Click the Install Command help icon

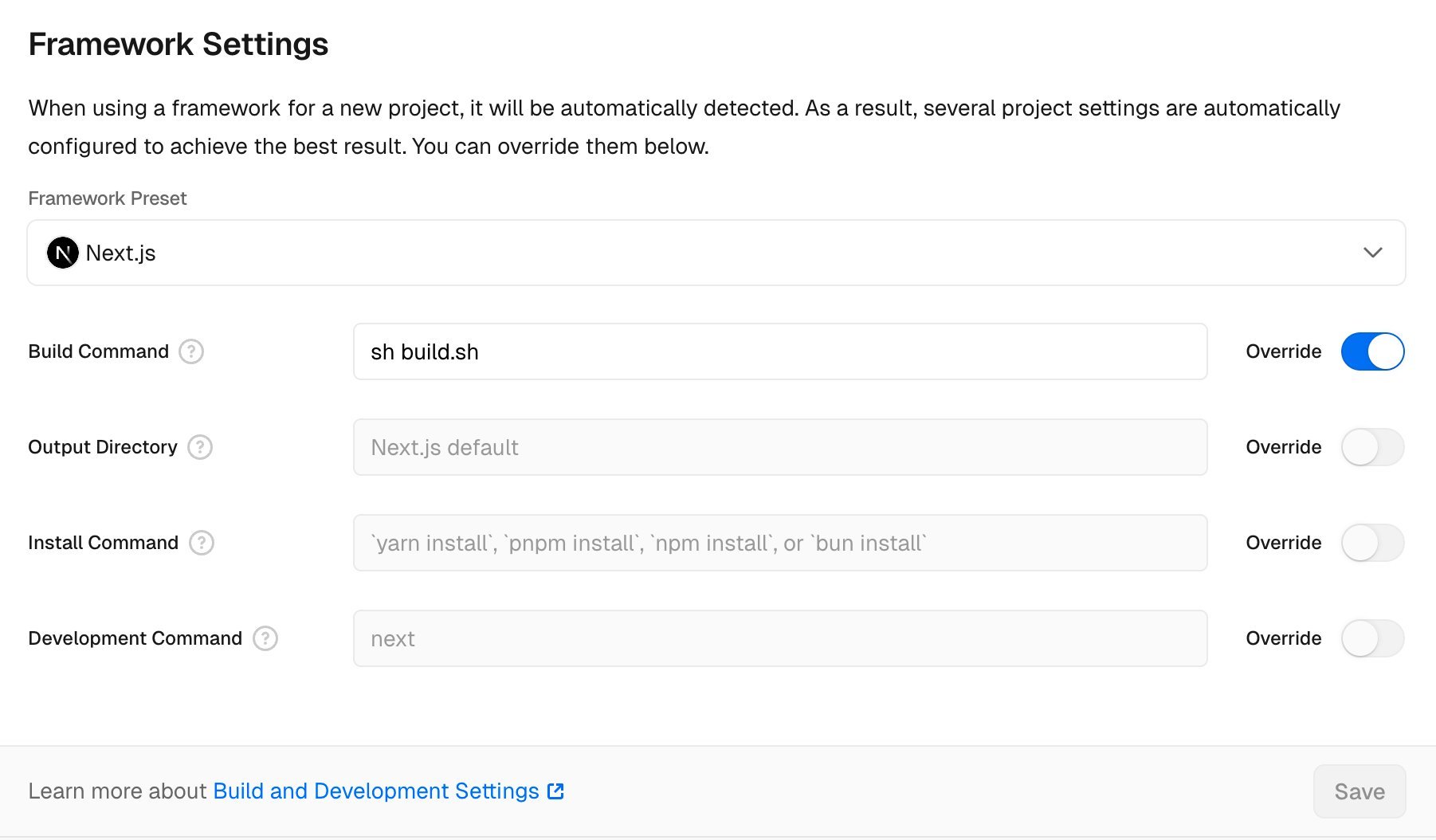(202, 543)
